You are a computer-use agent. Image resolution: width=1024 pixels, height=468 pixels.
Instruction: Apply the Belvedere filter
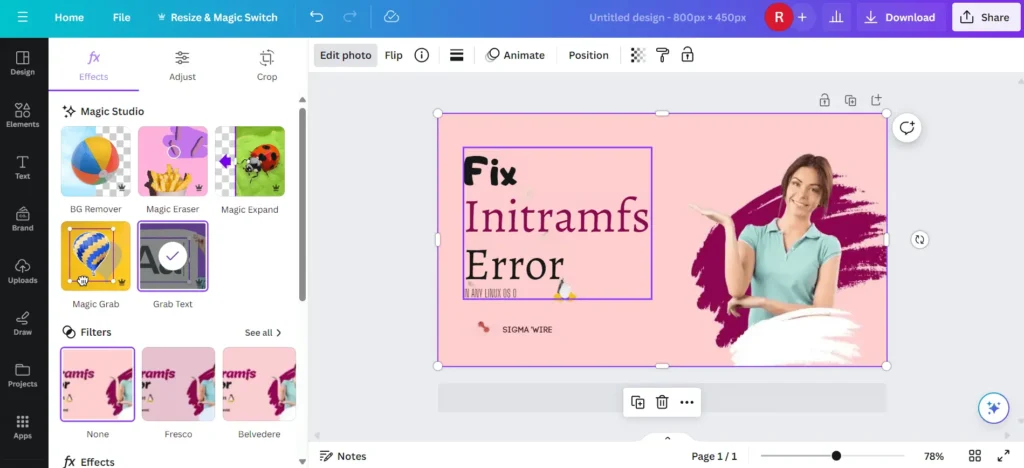click(259, 384)
